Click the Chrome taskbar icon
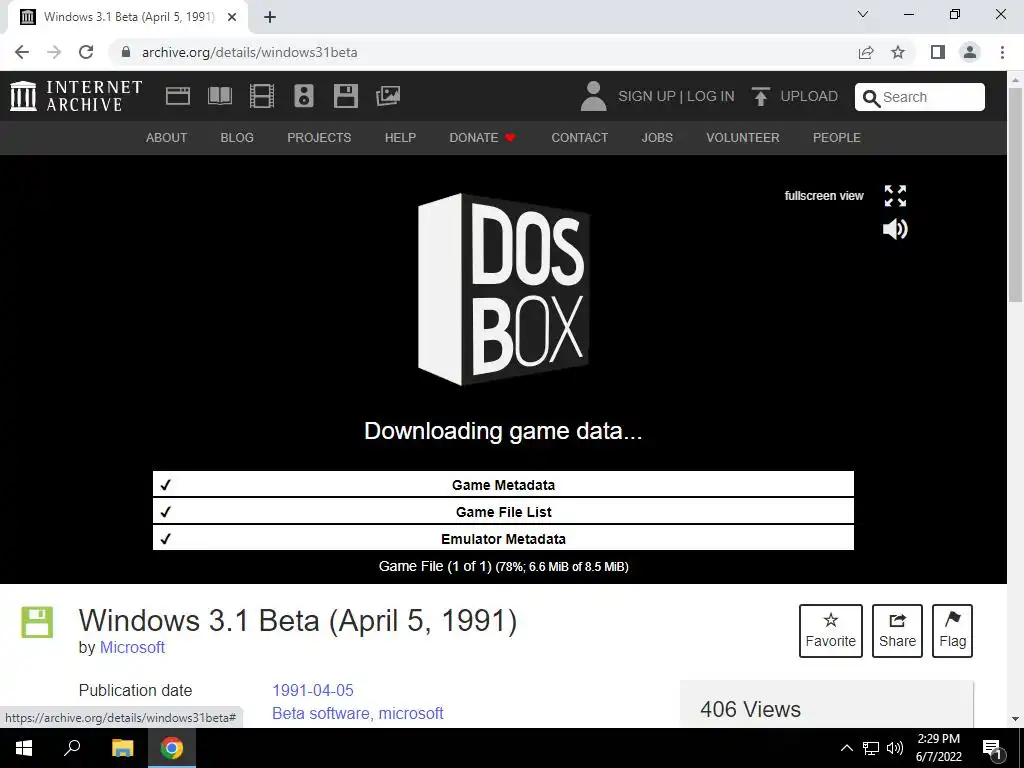The image size is (1024, 768). coord(172,748)
